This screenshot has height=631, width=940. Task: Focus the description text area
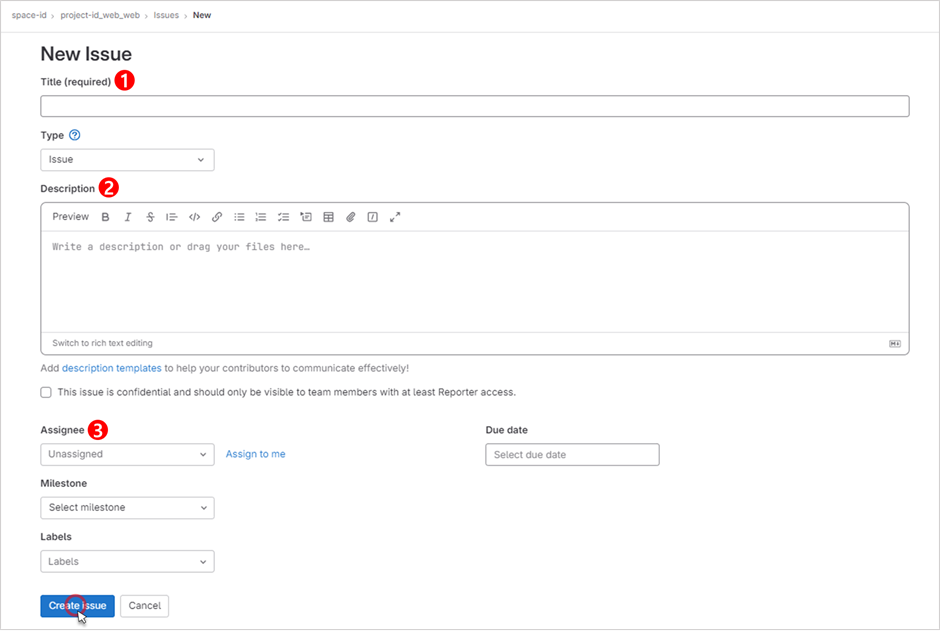[x=475, y=282]
